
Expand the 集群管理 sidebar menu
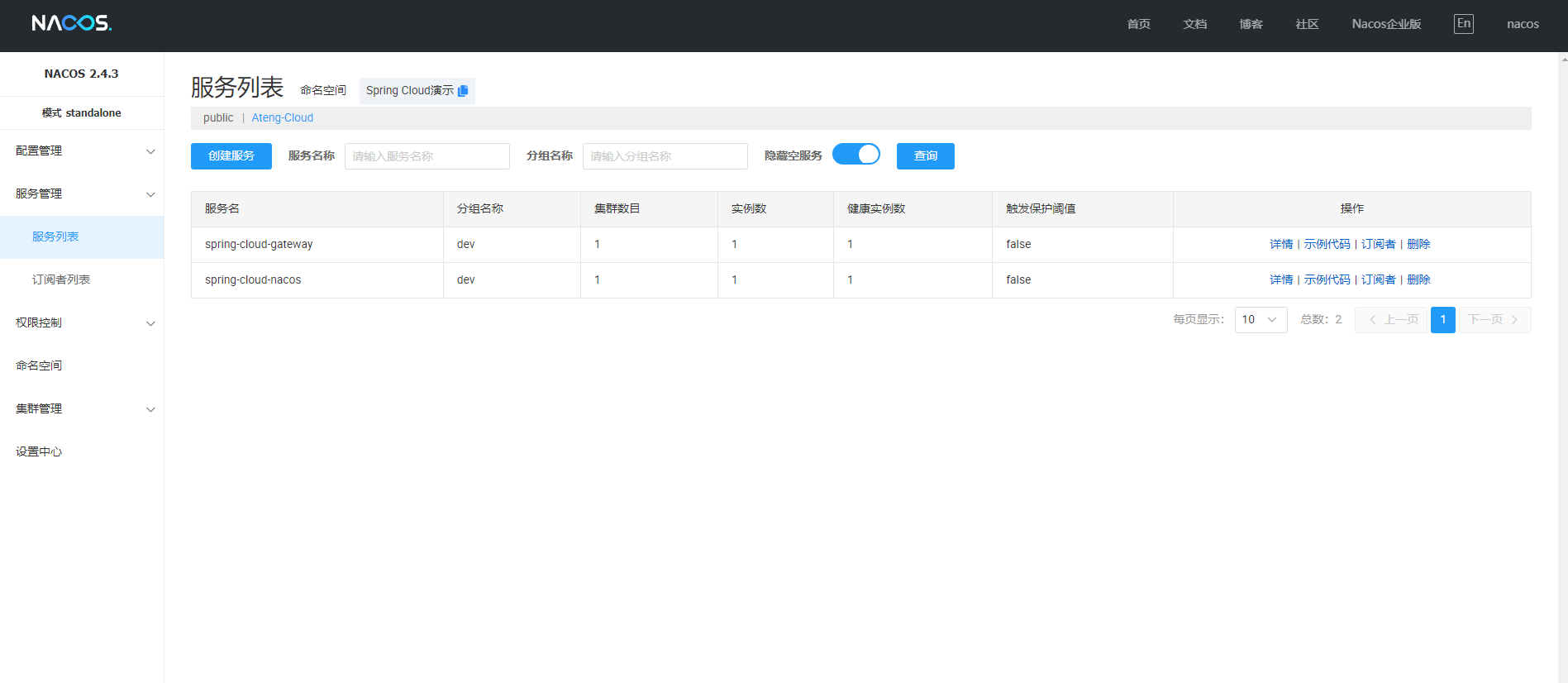(81, 408)
